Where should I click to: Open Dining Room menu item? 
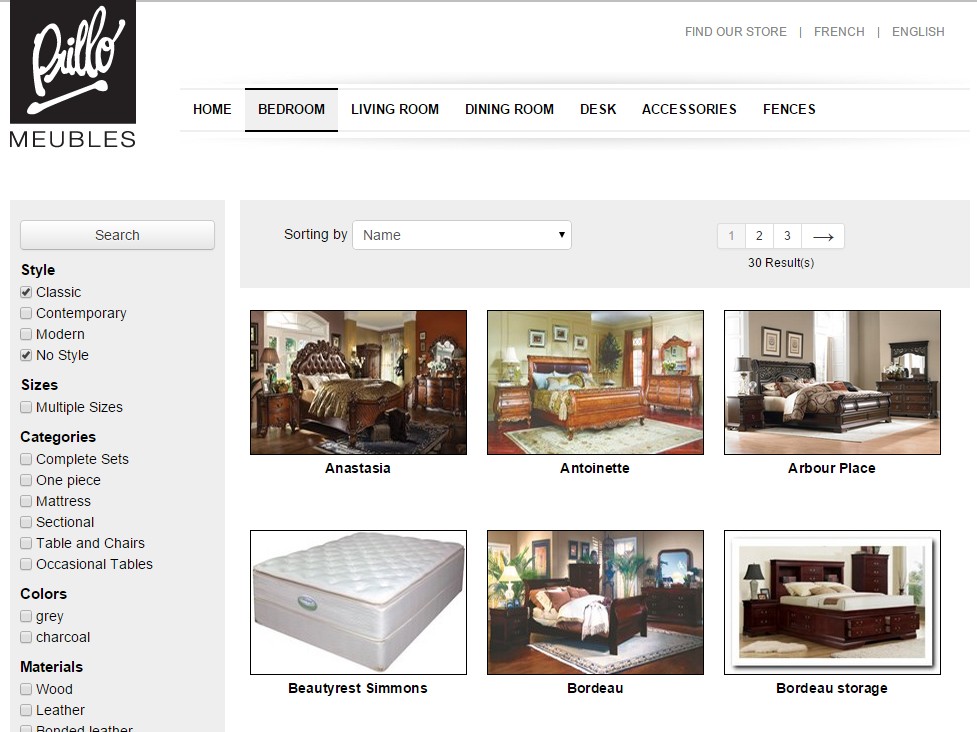click(x=509, y=110)
